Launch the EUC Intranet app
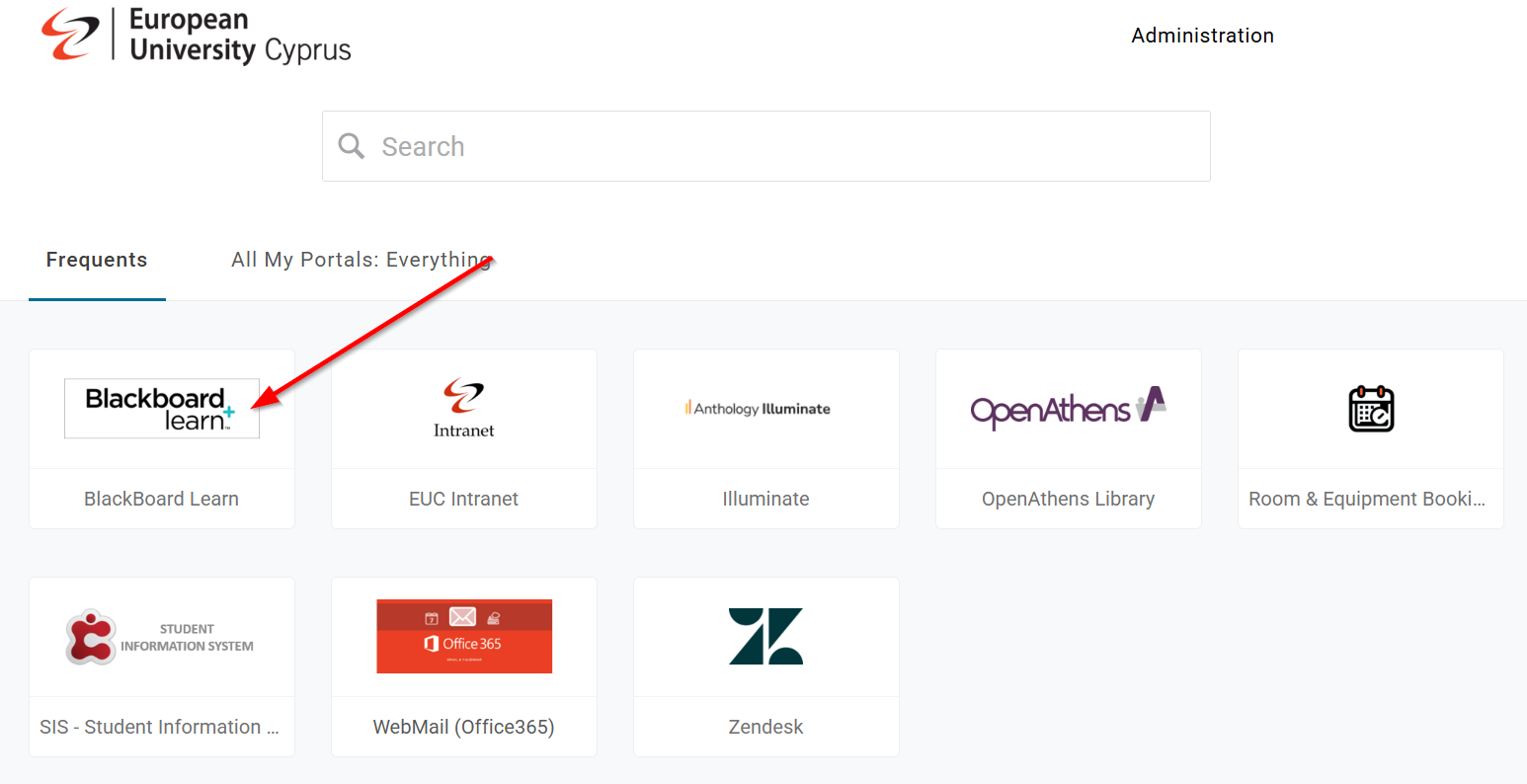Screen dimensions: 1527x784 click(463, 439)
